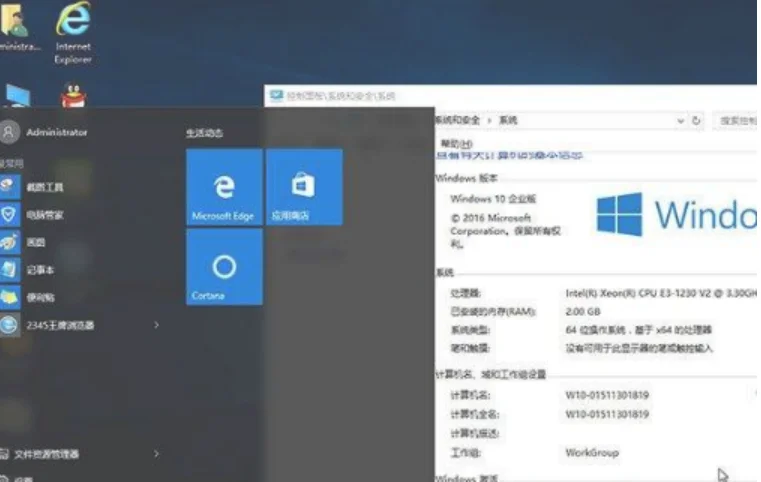The height and width of the screenshot is (482, 761).
Task: Open the Microsoft Edge tile
Action: tap(224, 187)
